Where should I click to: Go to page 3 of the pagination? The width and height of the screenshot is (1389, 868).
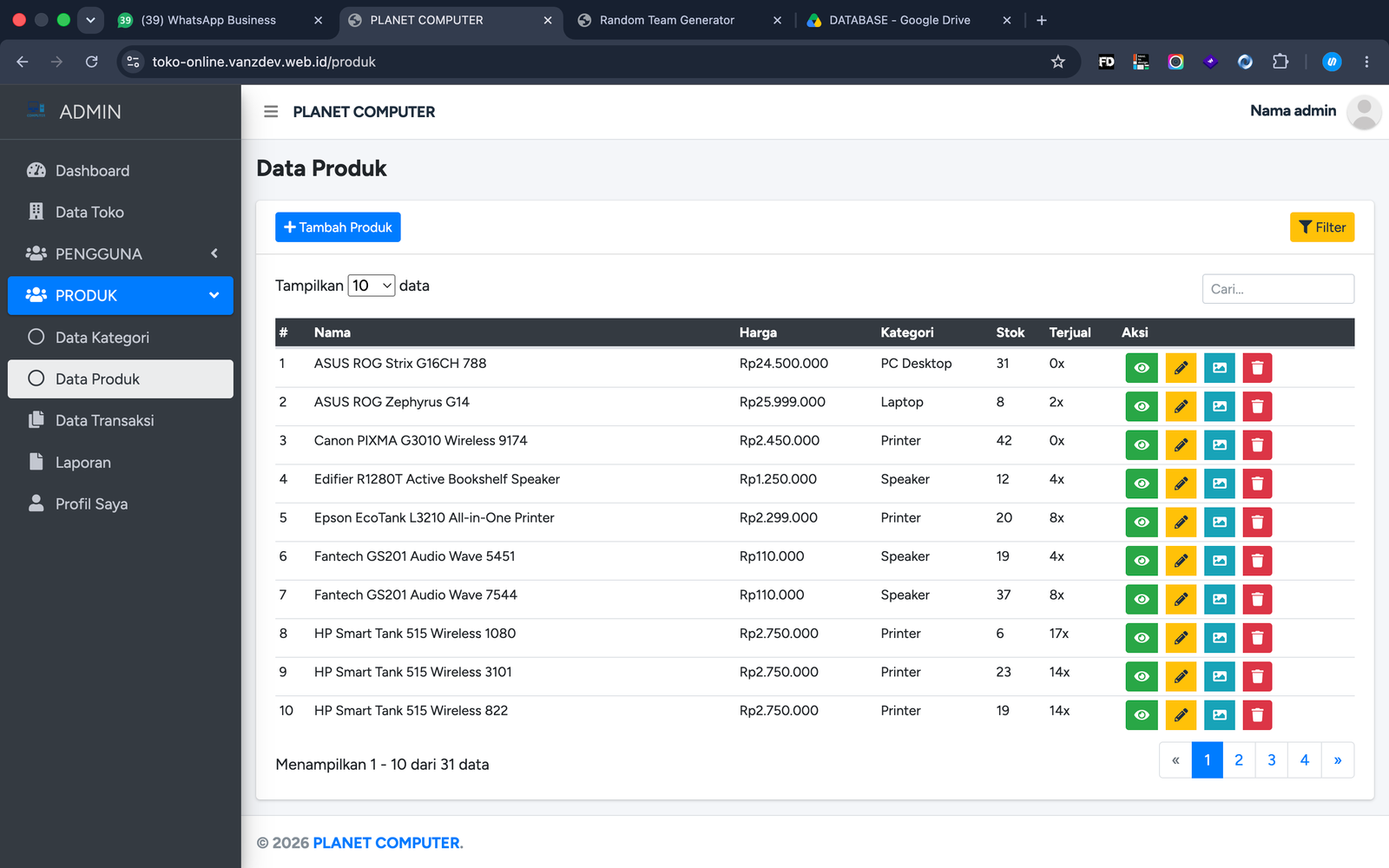1272,760
